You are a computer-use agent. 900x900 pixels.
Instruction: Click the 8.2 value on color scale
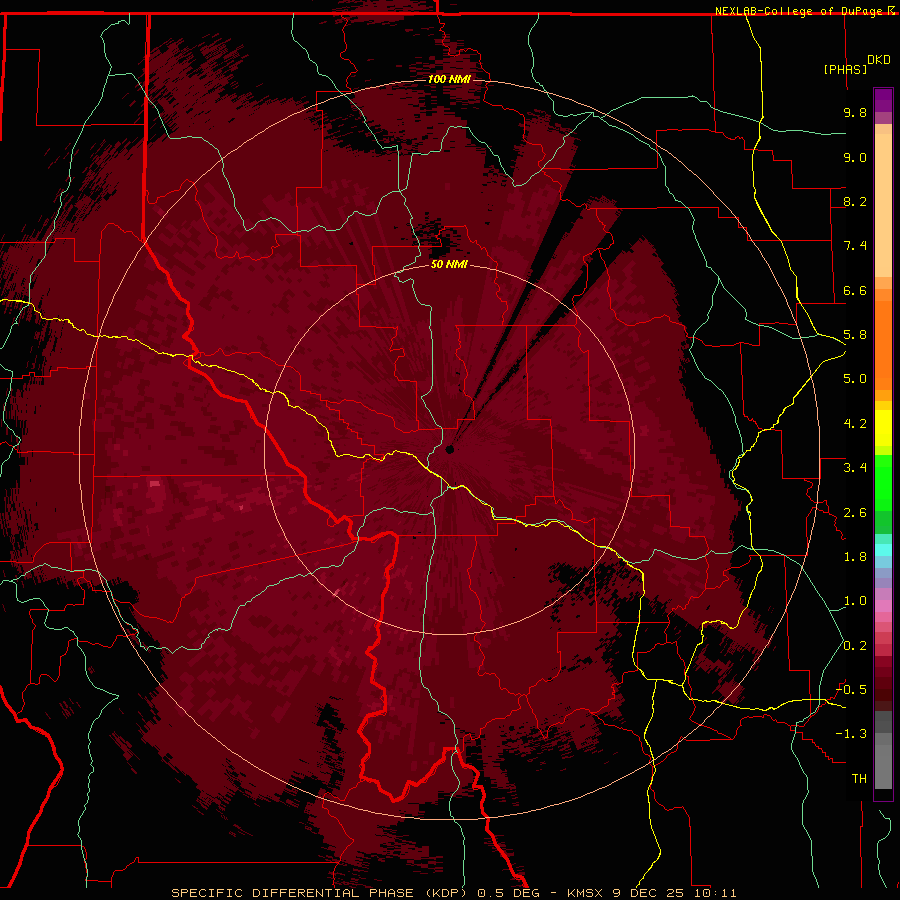(855, 201)
